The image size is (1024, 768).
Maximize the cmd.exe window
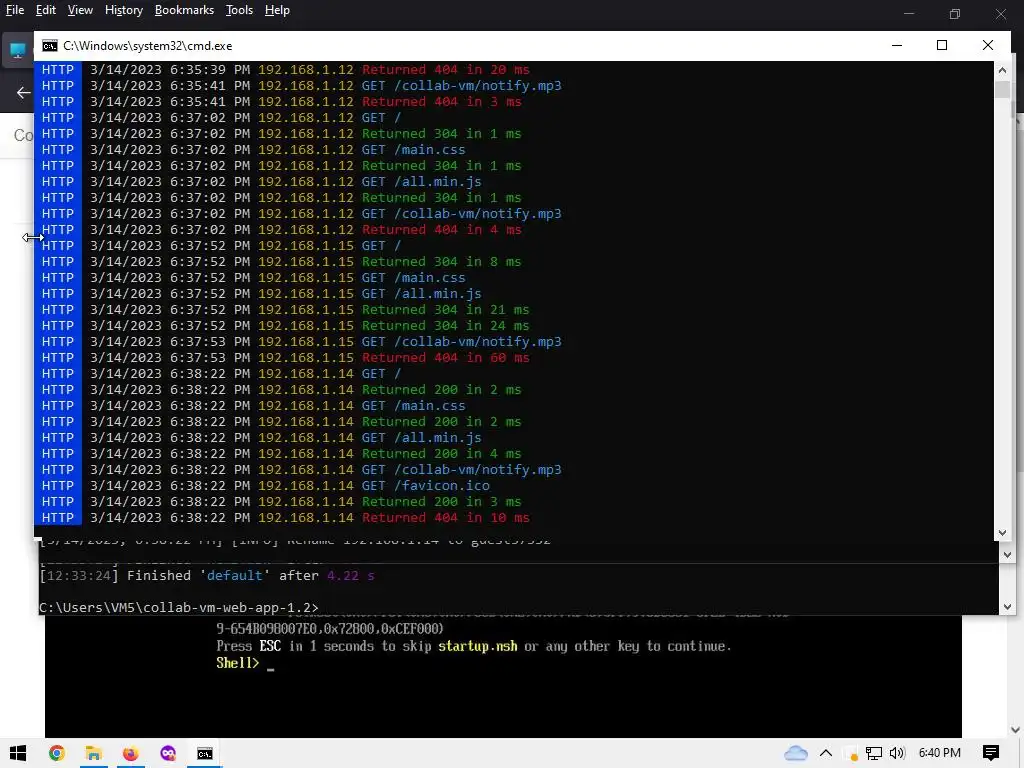pos(942,45)
